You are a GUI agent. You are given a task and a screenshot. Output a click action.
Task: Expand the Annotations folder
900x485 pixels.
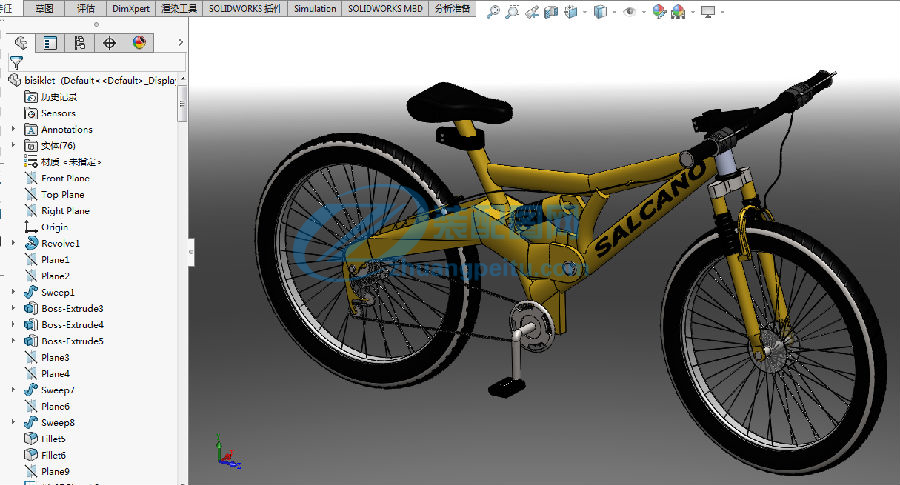click(x=13, y=129)
